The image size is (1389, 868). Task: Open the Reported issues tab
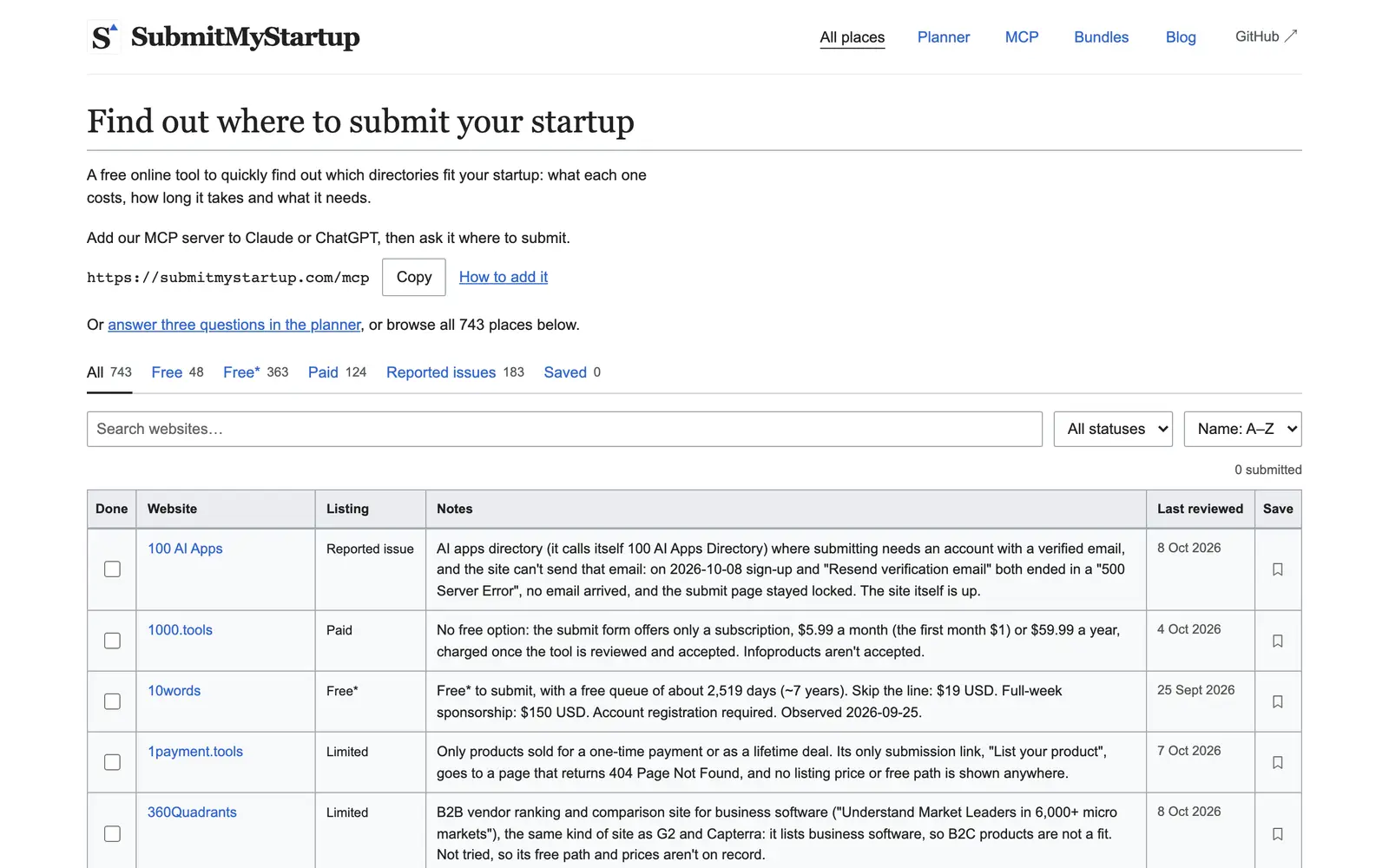click(x=455, y=372)
